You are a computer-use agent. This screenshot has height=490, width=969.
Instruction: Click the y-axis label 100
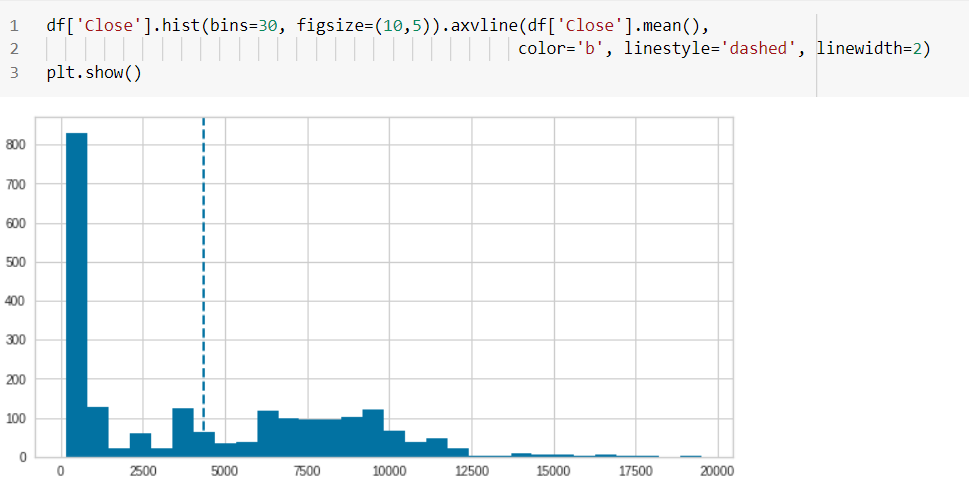click(x=15, y=418)
